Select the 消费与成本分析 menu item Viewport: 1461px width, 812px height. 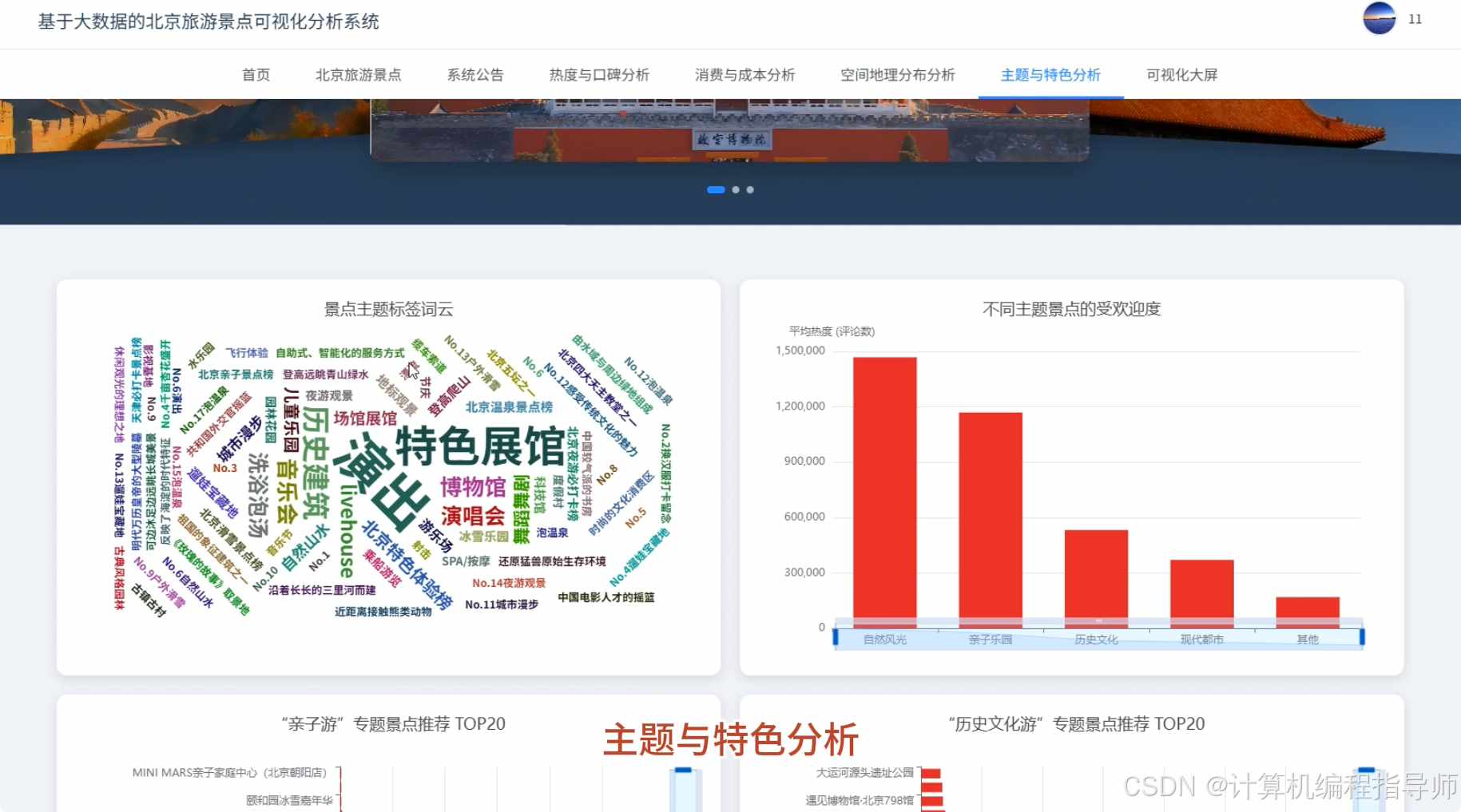(744, 74)
